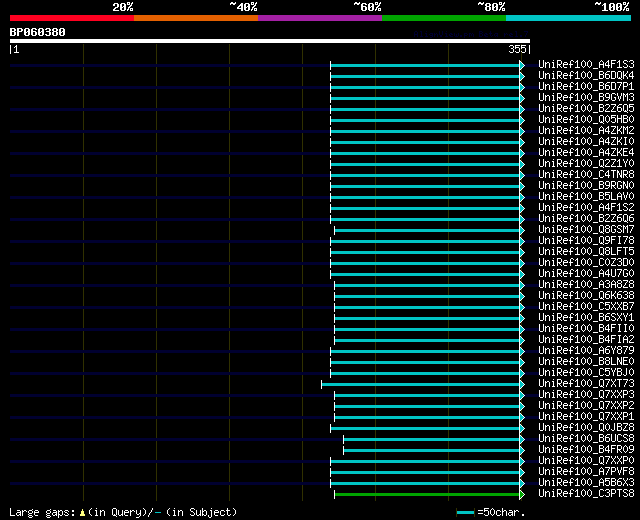Click UniRef100_B2Z6Q6 entry
The image size is (640, 520).
(x=586, y=219)
